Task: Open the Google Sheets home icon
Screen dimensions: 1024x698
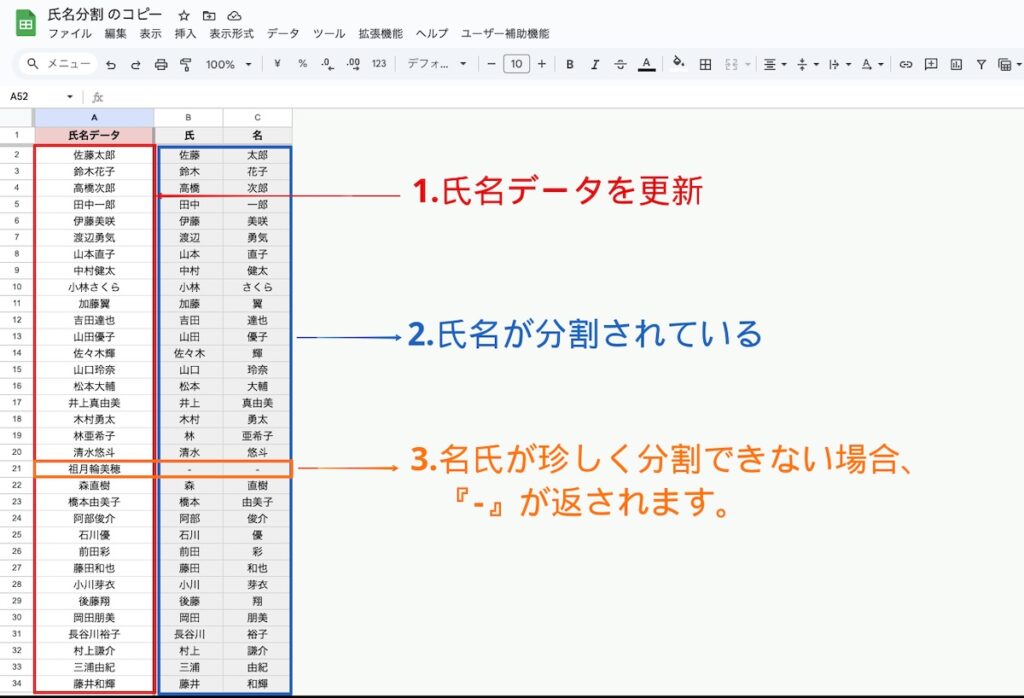Action: [25, 24]
